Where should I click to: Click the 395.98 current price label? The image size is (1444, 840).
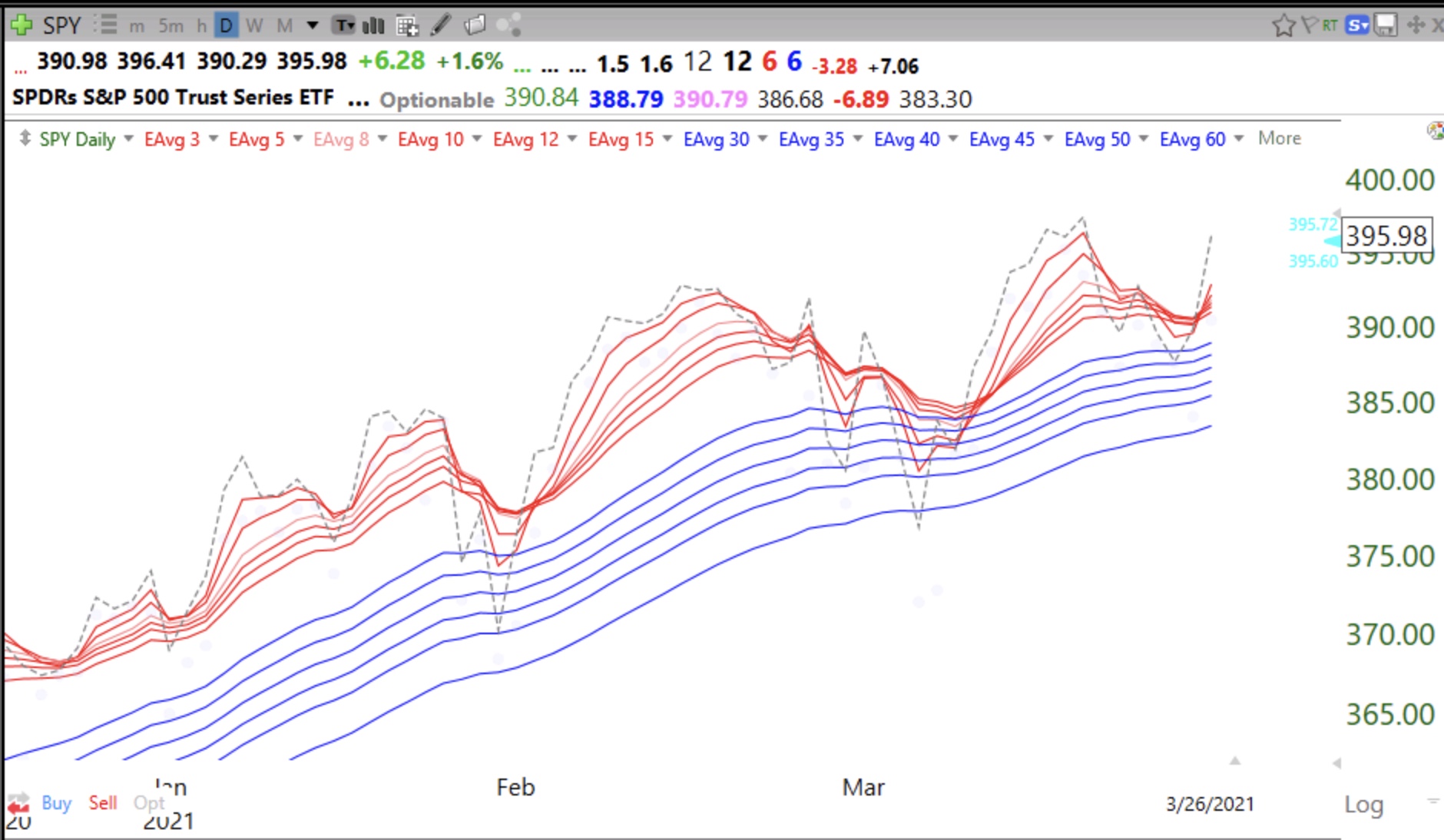coord(1386,235)
